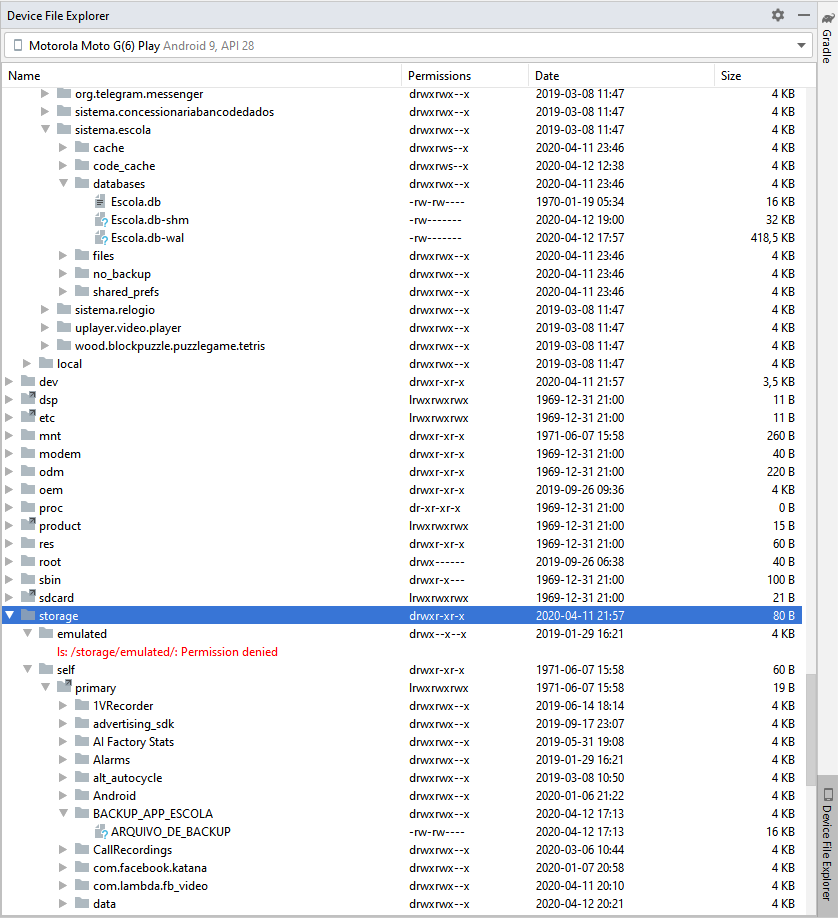Image resolution: width=838 pixels, height=918 pixels.
Task: Collapse the primary folder
Action: (x=46, y=687)
